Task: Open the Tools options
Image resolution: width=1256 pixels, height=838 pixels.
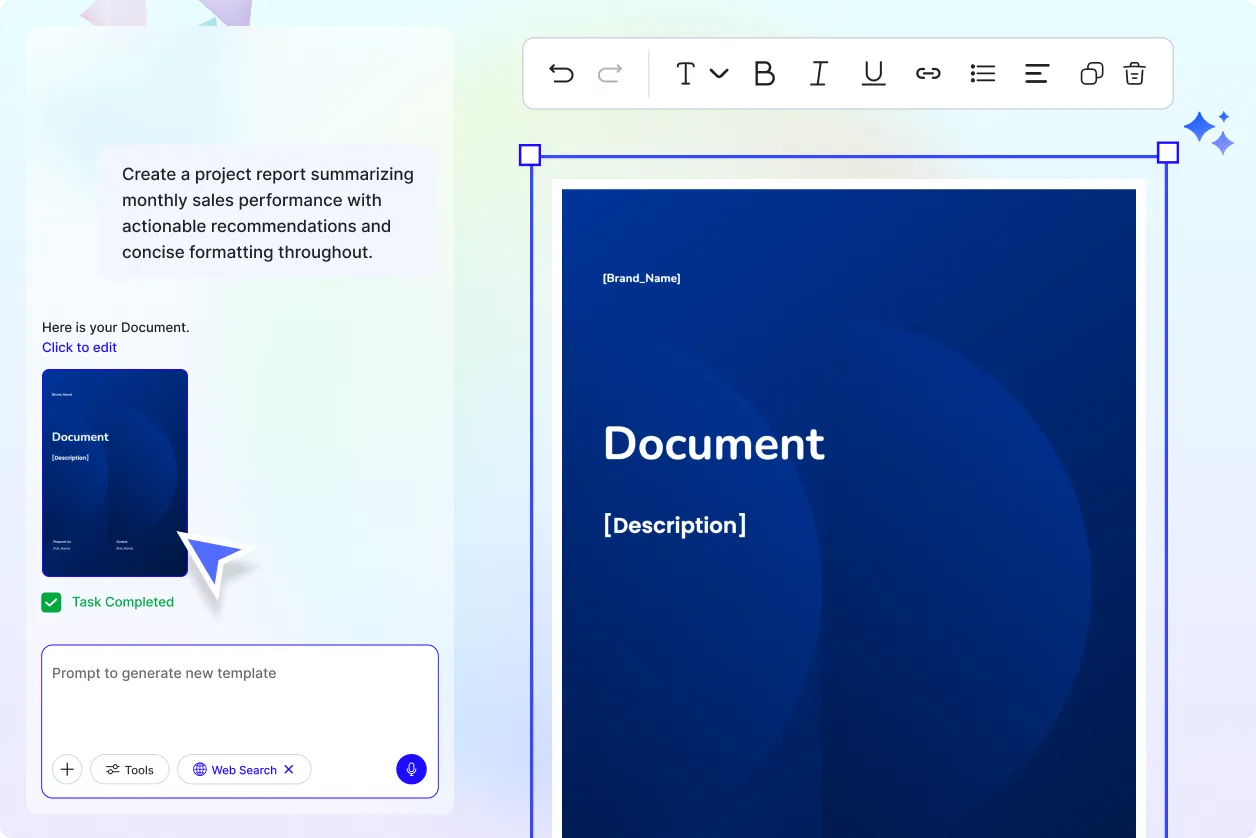Action: pos(130,769)
